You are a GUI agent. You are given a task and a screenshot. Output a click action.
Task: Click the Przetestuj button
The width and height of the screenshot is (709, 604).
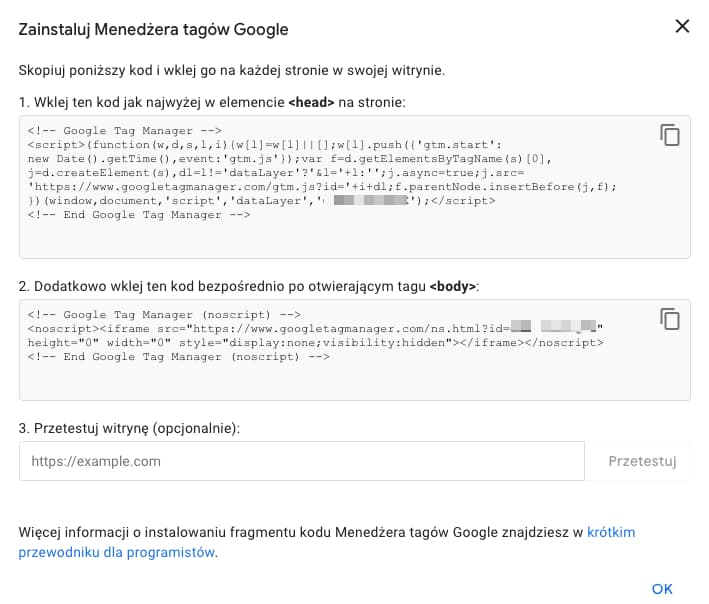point(642,461)
